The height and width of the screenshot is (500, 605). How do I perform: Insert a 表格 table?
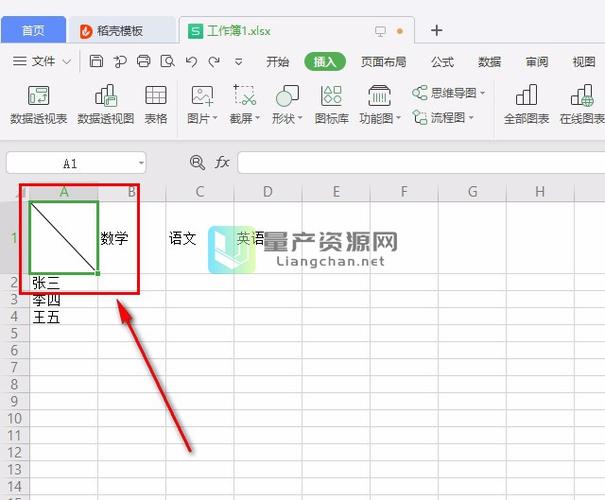tap(156, 105)
